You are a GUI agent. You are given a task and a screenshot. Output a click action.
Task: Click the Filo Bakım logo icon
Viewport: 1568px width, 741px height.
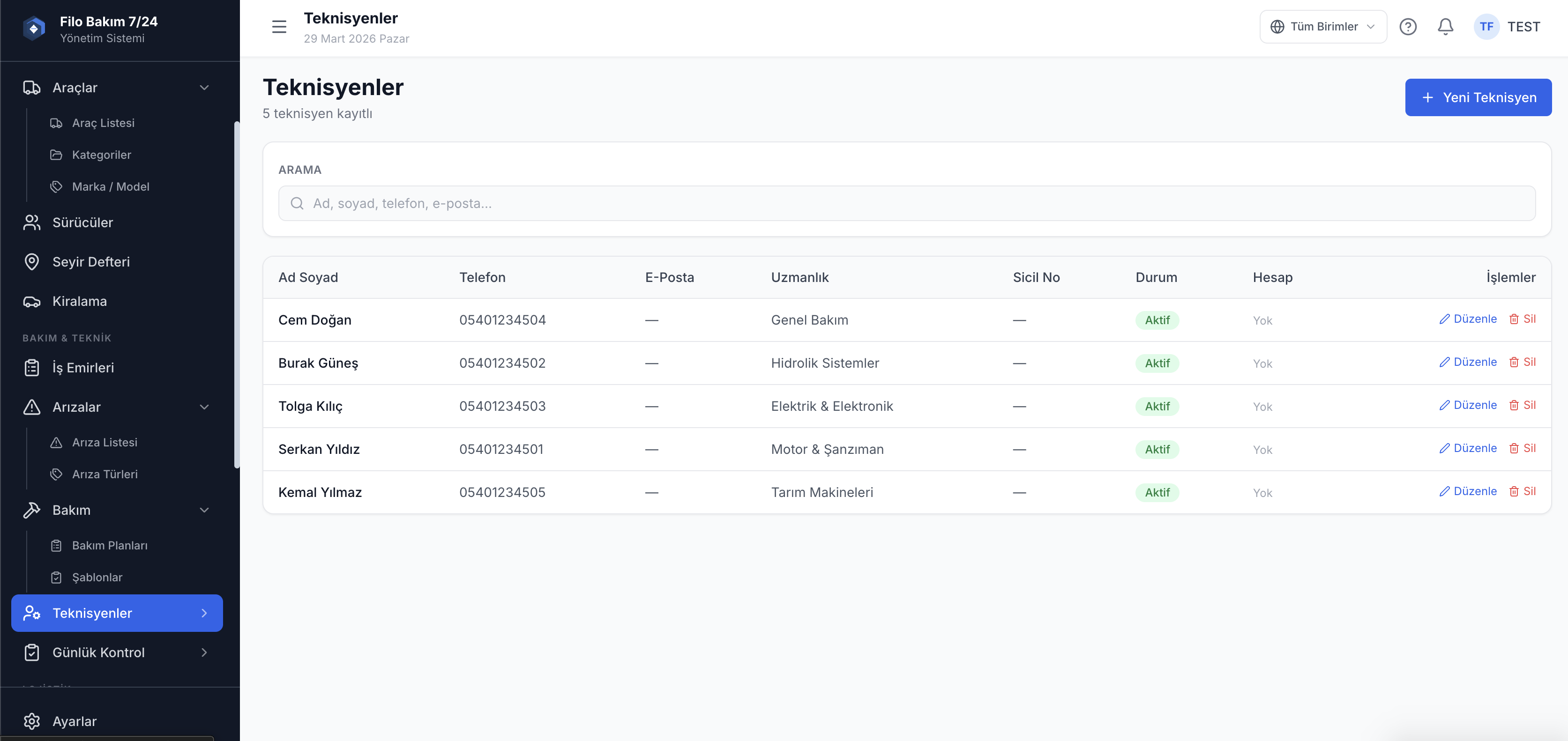pyautogui.click(x=33, y=29)
